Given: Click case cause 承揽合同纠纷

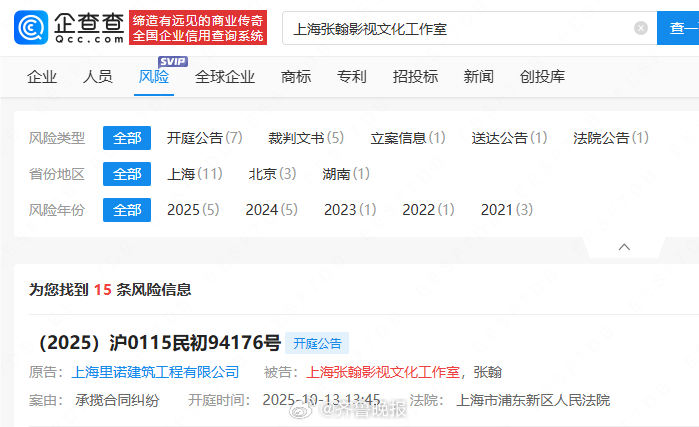Looking at the screenshot, I should [117, 400].
